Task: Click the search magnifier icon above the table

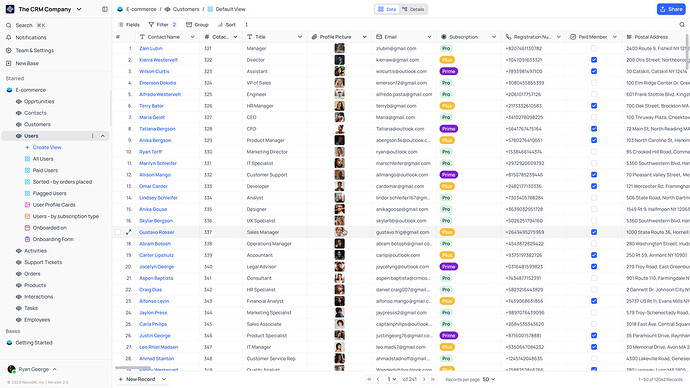Action: 682,25
